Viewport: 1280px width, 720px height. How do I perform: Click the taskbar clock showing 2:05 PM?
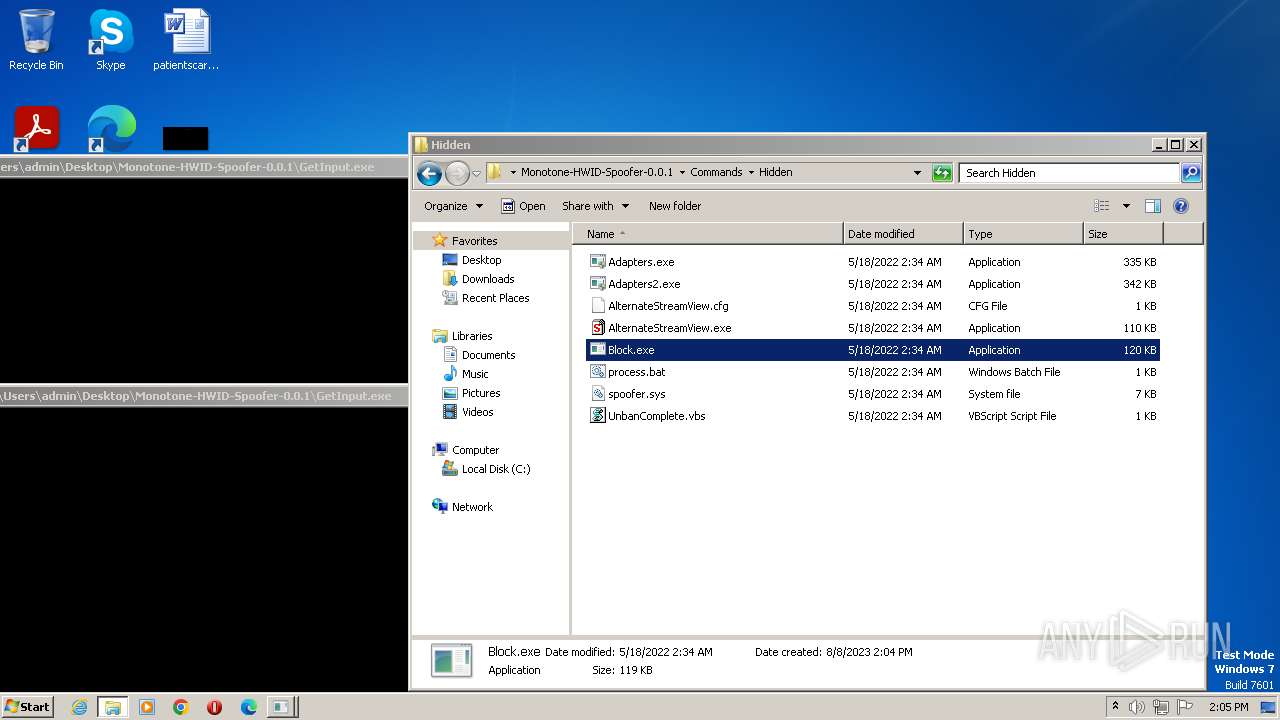click(1228, 707)
